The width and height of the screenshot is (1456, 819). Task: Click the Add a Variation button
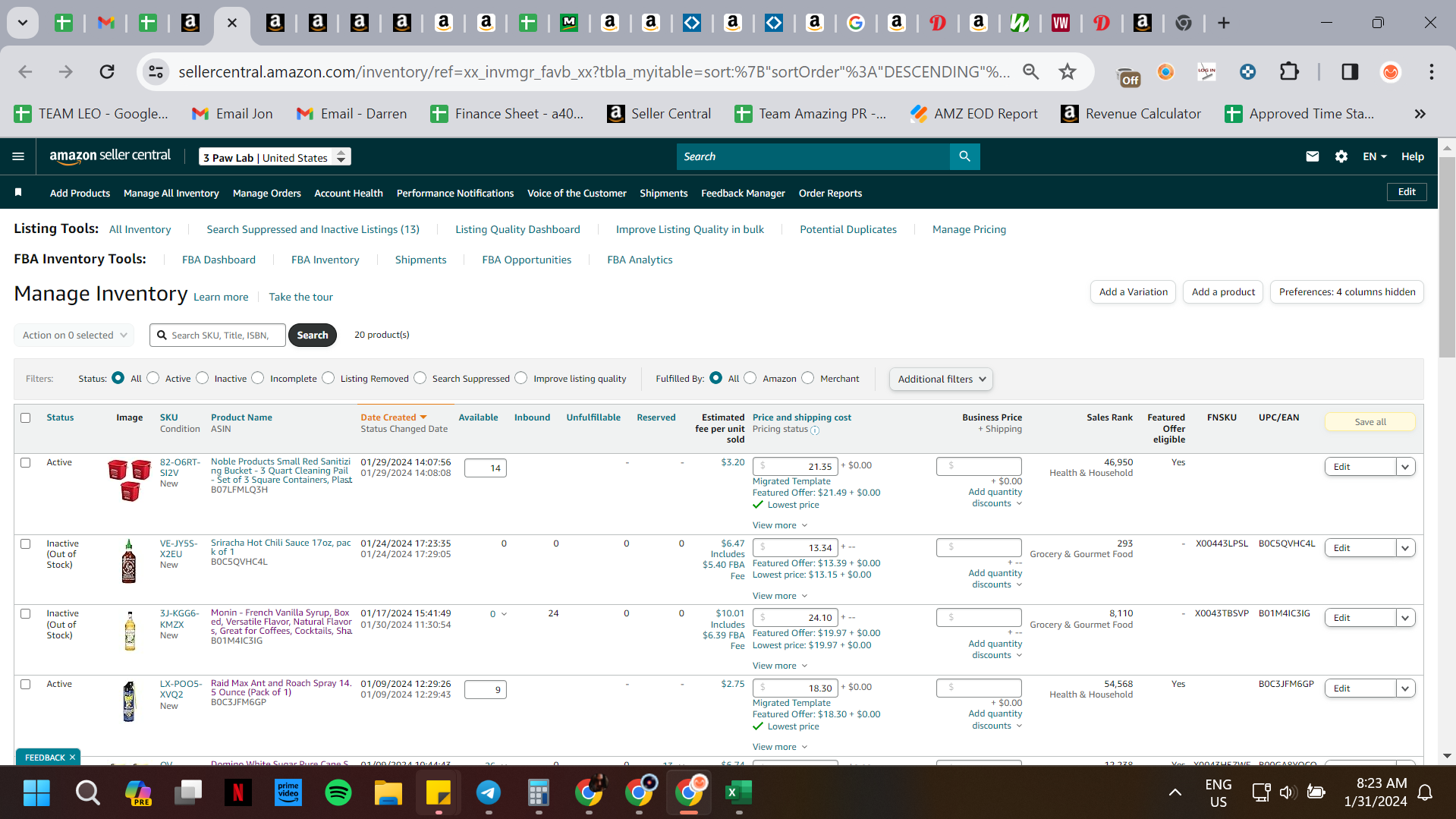(1134, 292)
